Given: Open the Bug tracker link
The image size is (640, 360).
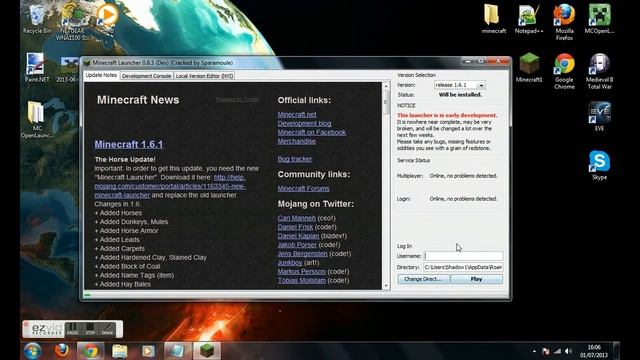Looking at the screenshot, I should click(295, 159).
